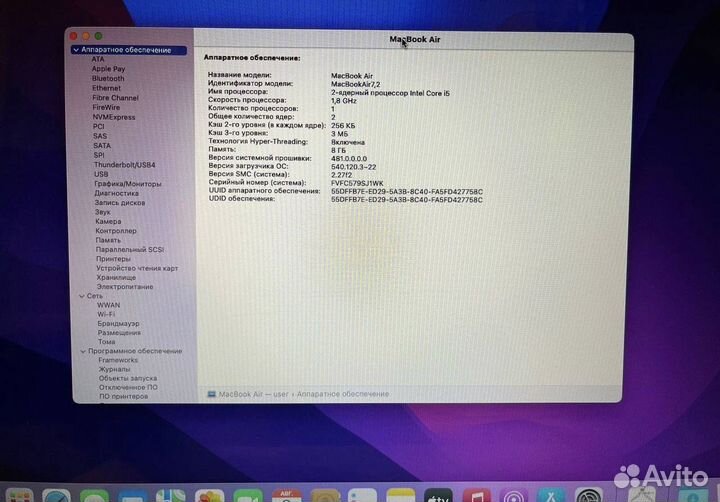
Task: Select Звук in the sidebar
Action: coord(103,212)
